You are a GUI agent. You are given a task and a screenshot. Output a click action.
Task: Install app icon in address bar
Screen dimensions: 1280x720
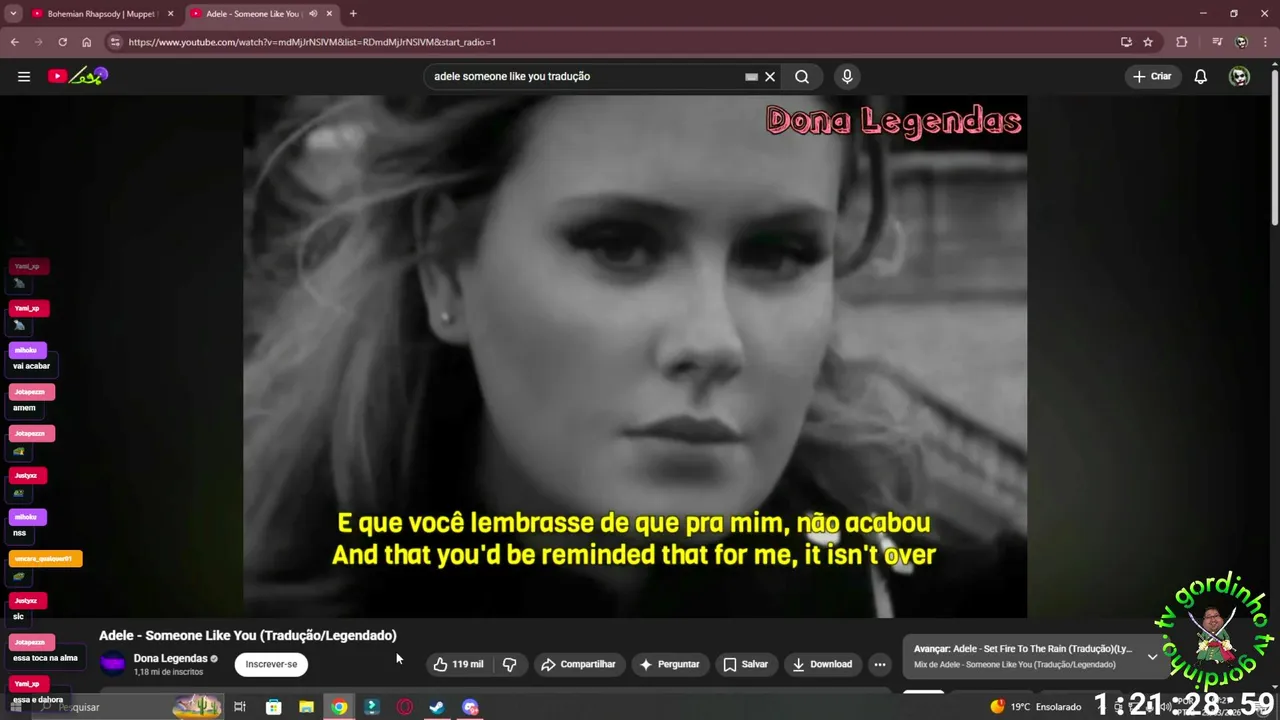(1126, 42)
